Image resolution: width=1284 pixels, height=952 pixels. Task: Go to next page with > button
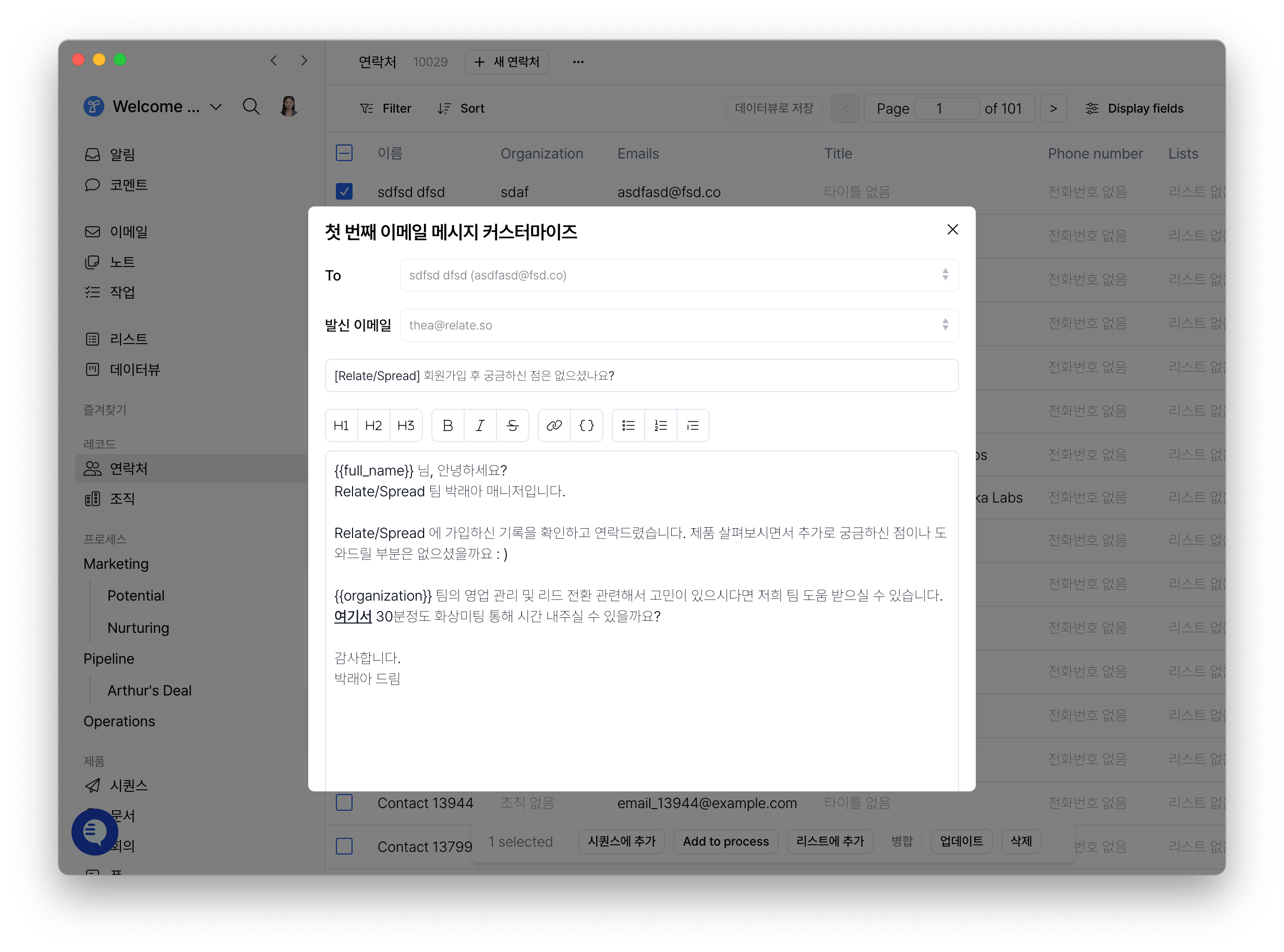point(1053,108)
